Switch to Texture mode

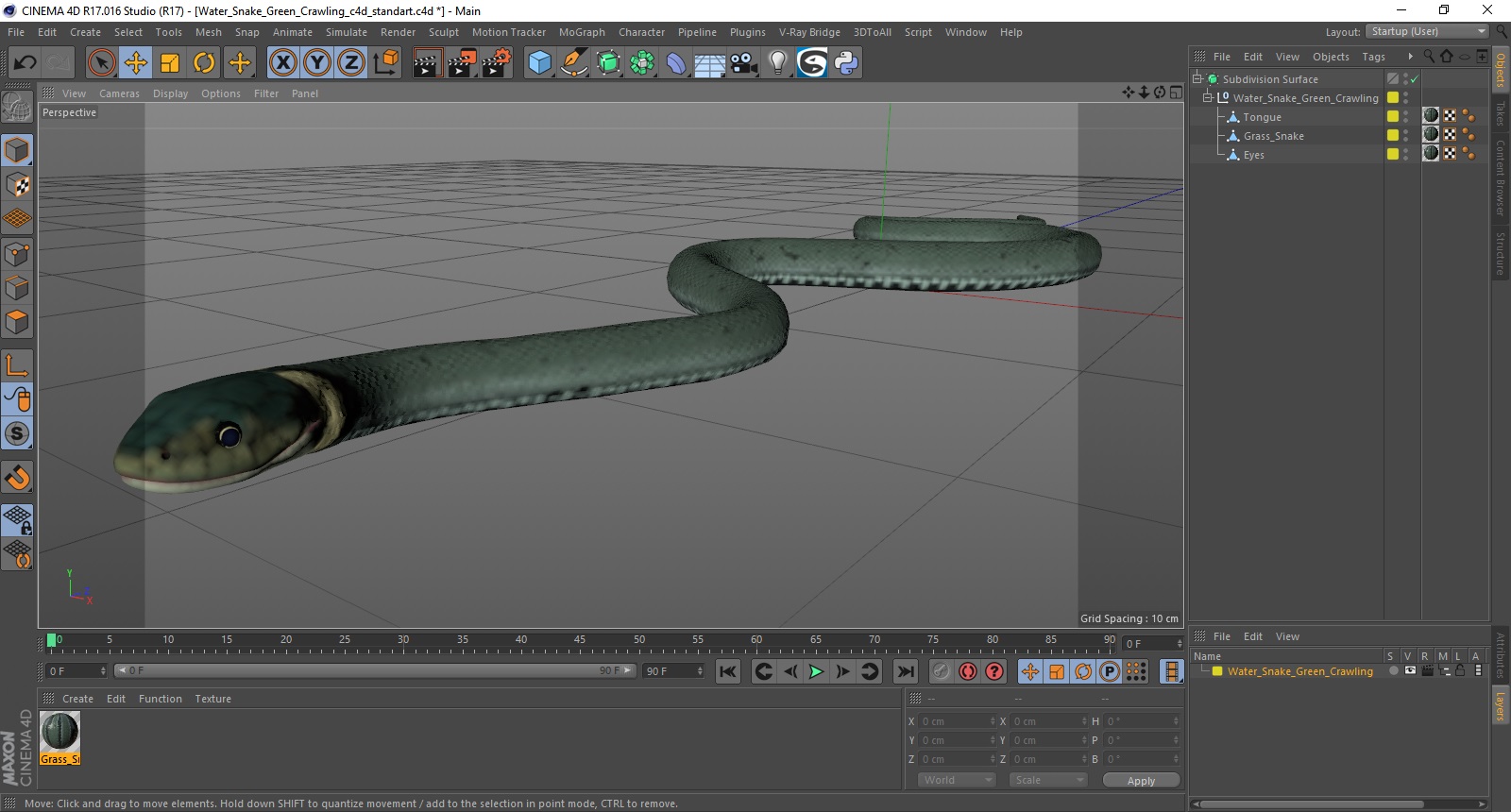click(x=17, y=184)
